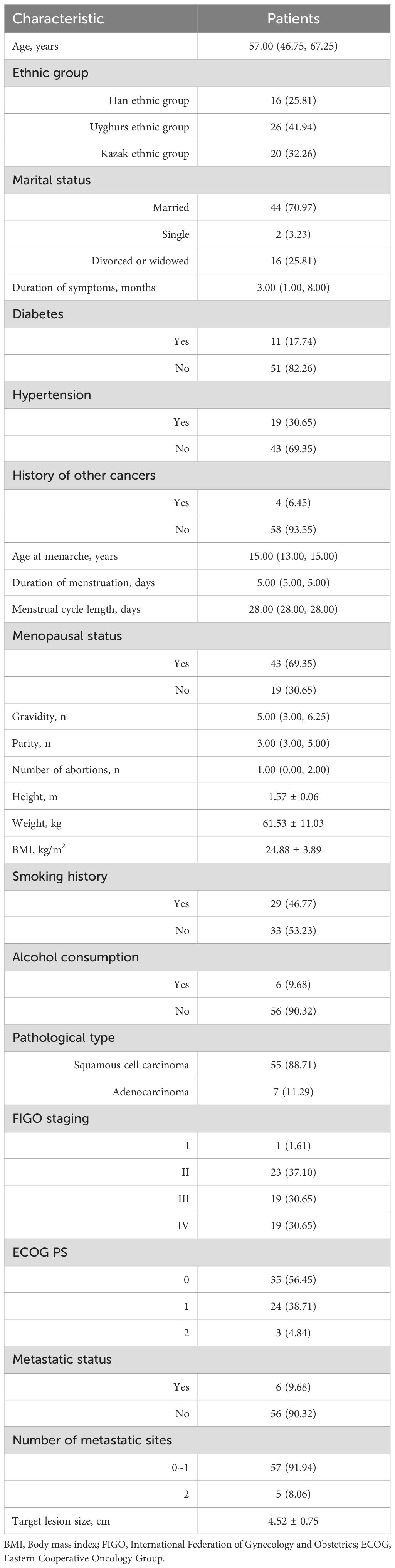This screenshot has height=1568, width=395.
Task: Click the Characteristic column header
Action: (x=58, y=19)
